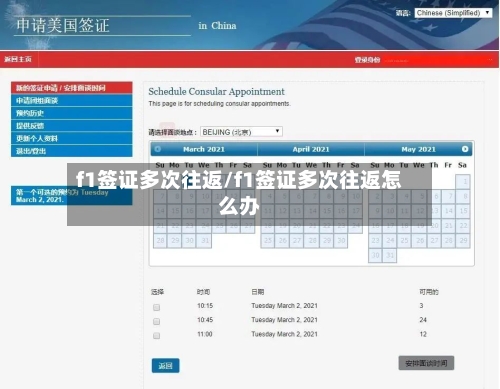The height and width of the screenshot is (389, 500).
Task: Select May 29 on the calendar
Action: [463, 241]
